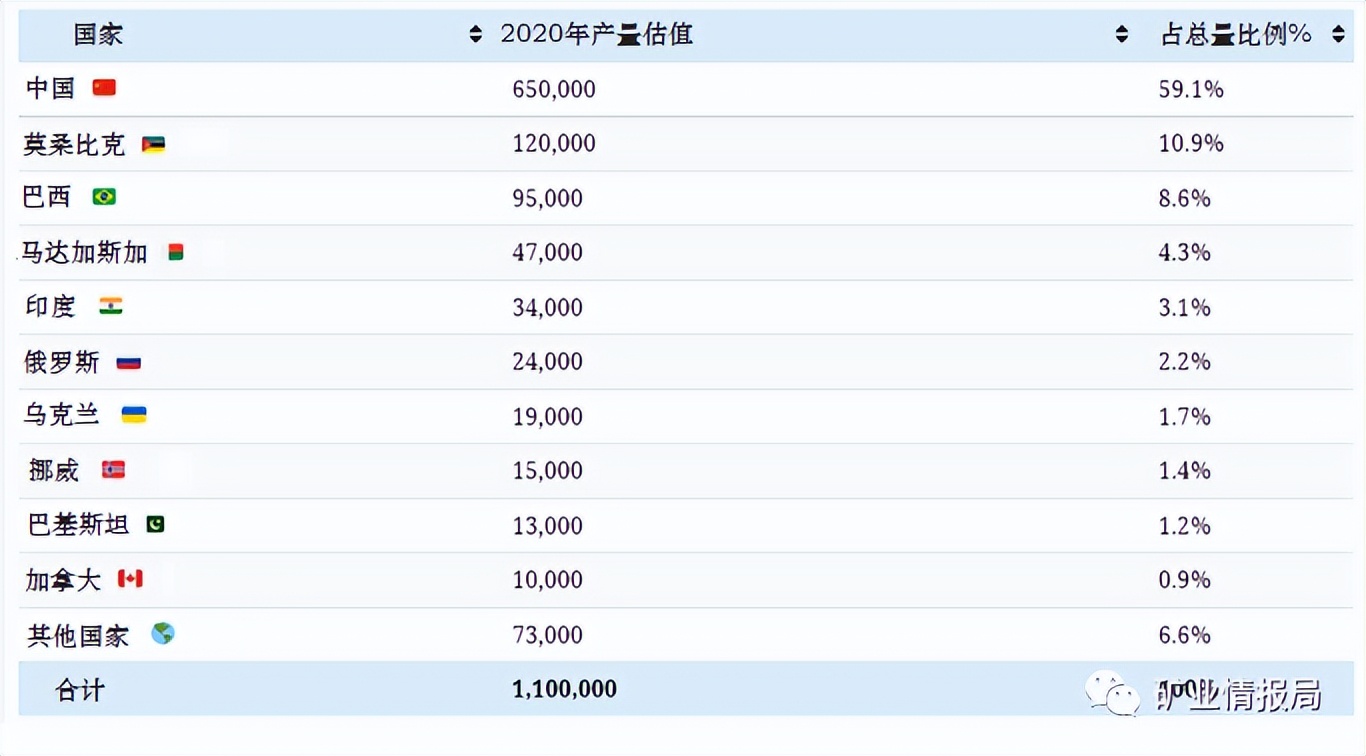Select the 占总量比例% column header
The width and height of the screenshot is (1366, 756).
point(1236,35)
